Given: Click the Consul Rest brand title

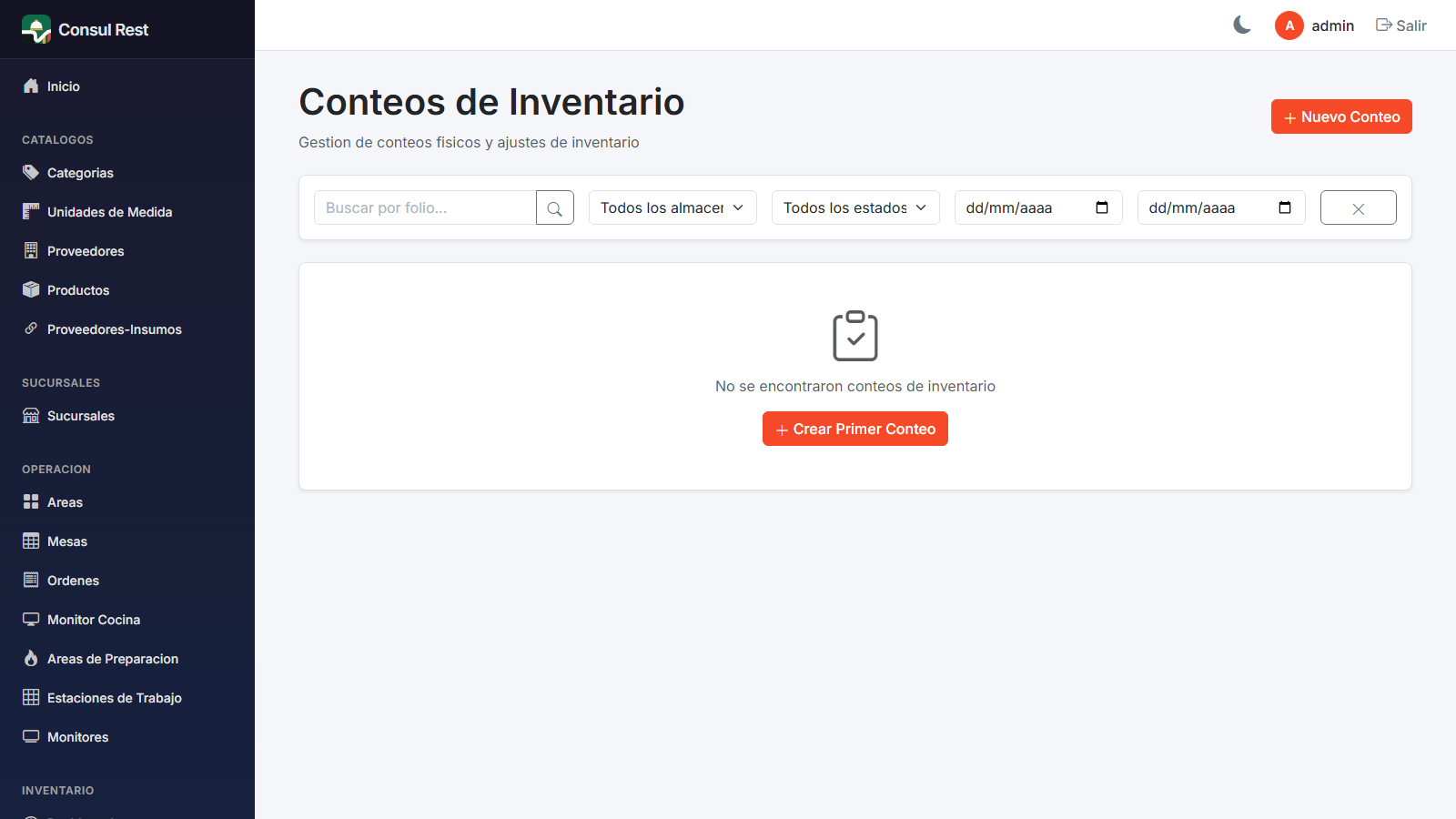Looking at the screenshot, I should pos(104,29).
